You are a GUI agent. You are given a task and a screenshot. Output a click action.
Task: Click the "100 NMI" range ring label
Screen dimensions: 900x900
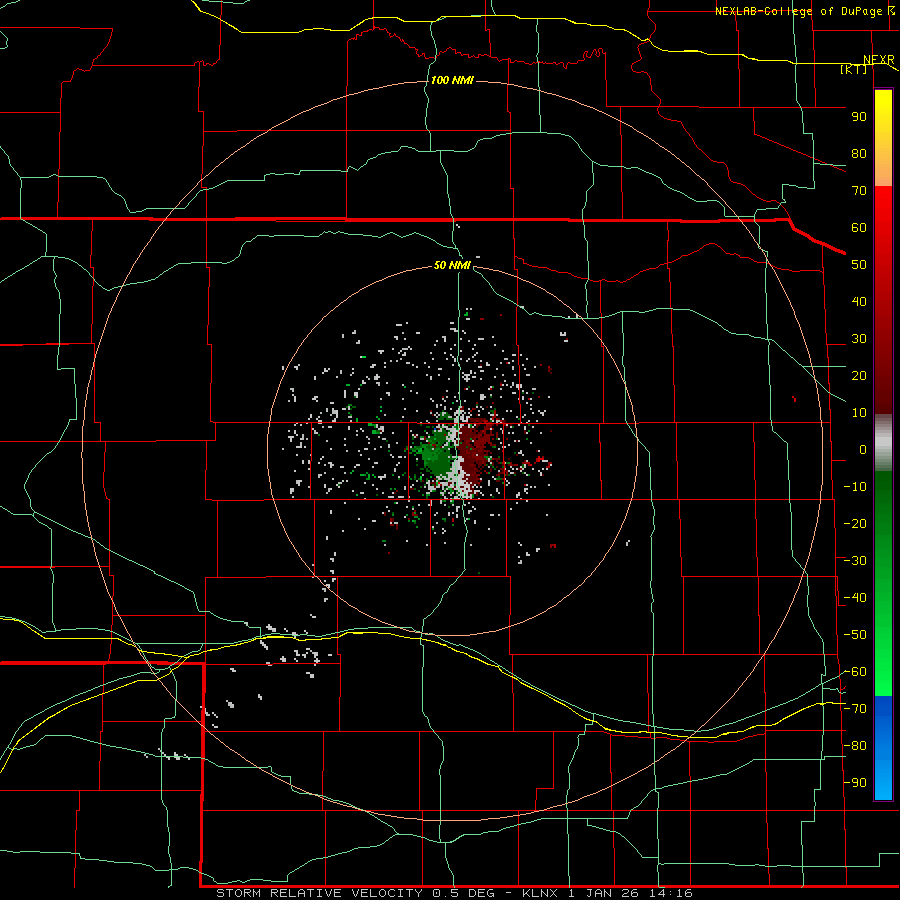coord(452,80)
